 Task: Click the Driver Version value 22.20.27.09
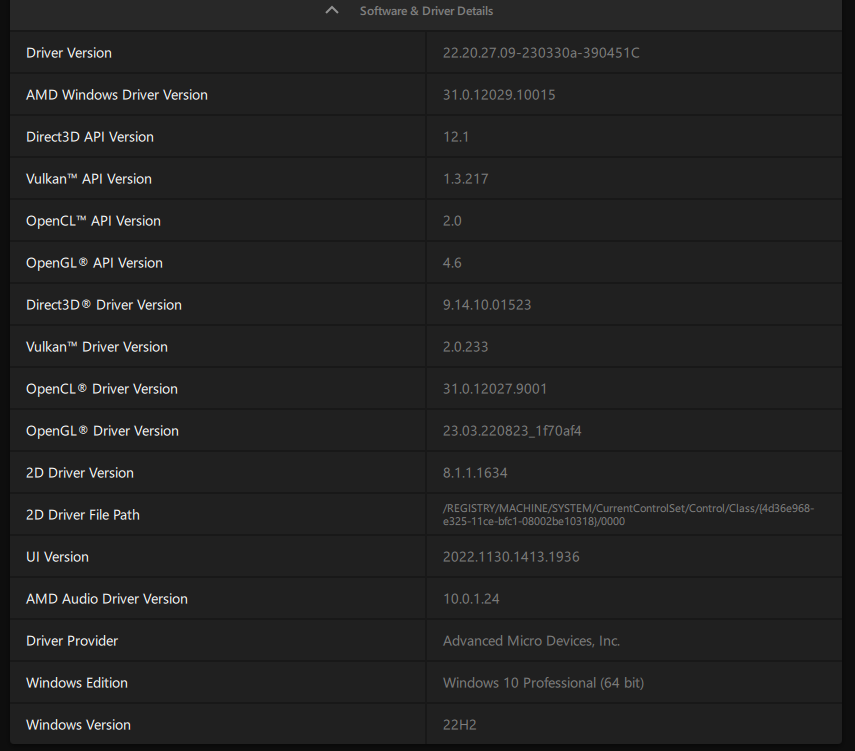(540, 53)
